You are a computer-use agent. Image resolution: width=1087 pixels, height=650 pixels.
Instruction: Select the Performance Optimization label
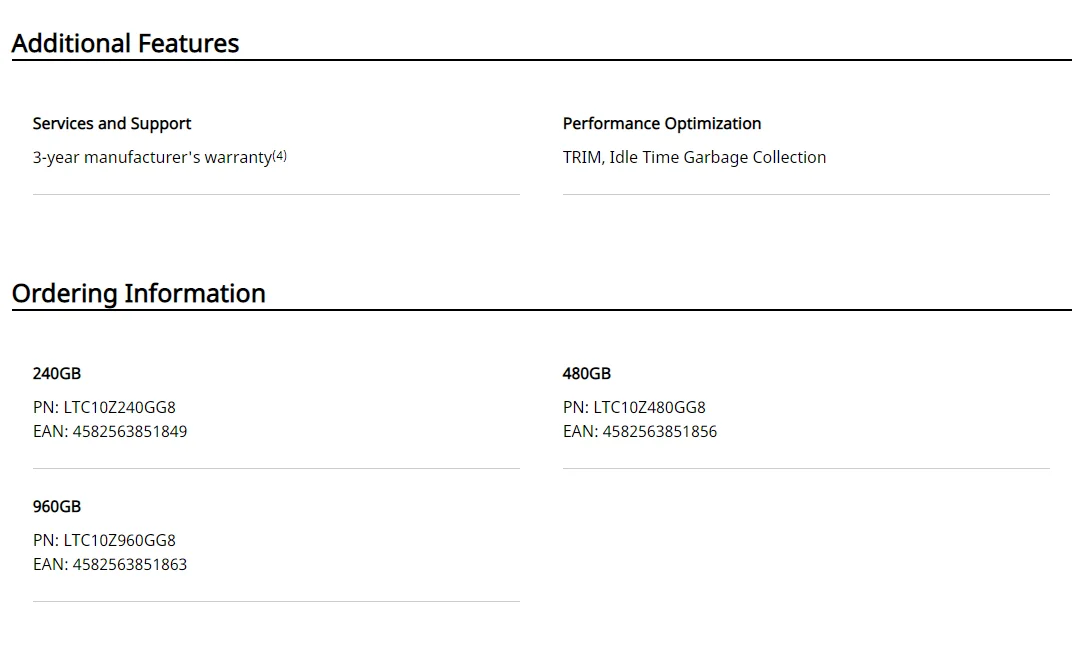(x=662, y=123)
